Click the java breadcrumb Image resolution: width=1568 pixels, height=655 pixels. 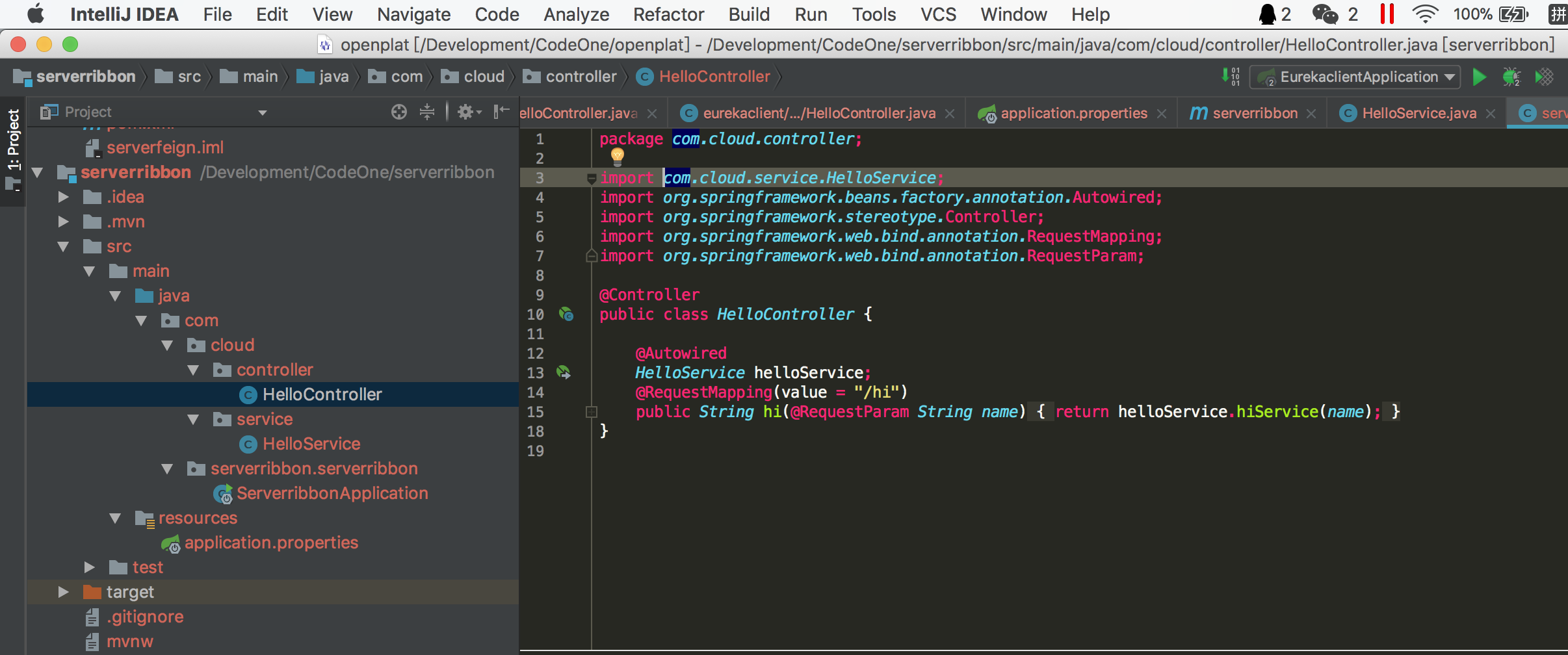tap(323, 77)
